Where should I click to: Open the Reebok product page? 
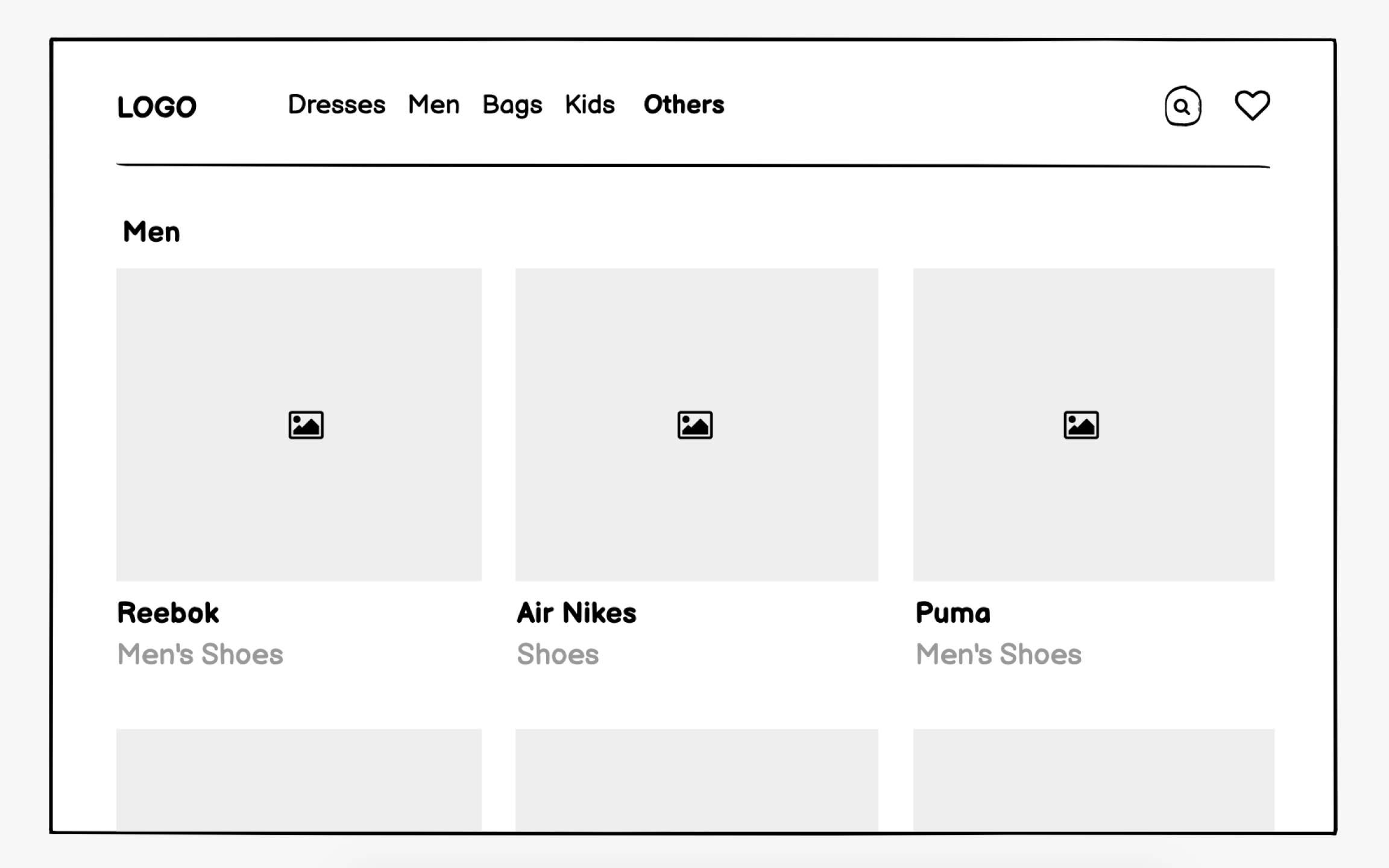coord(169,612)
